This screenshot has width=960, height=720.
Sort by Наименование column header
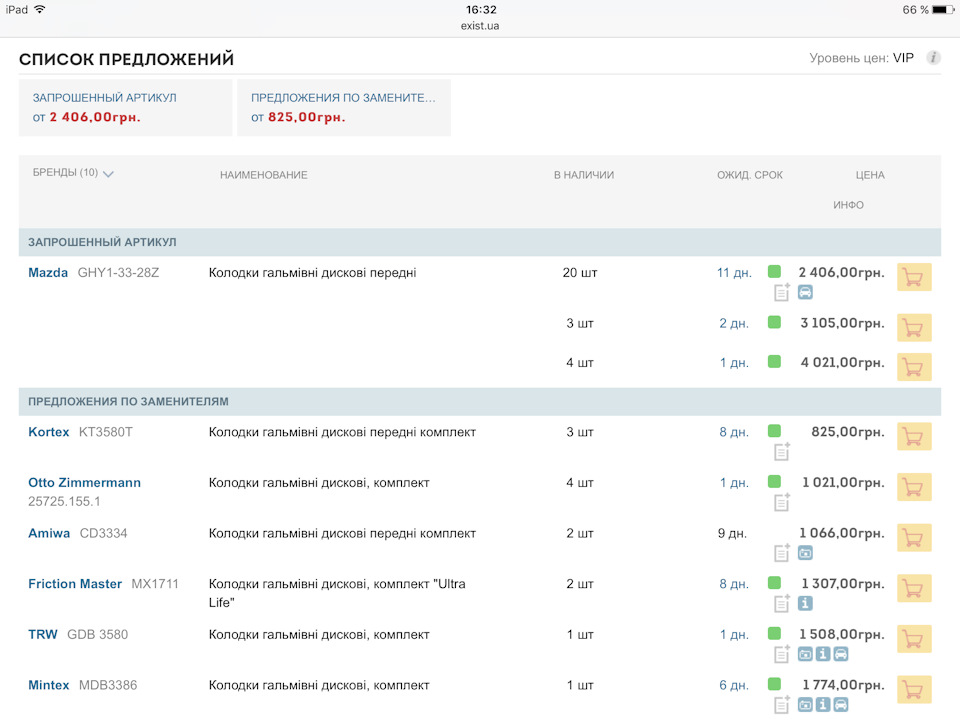pos(264,175)
